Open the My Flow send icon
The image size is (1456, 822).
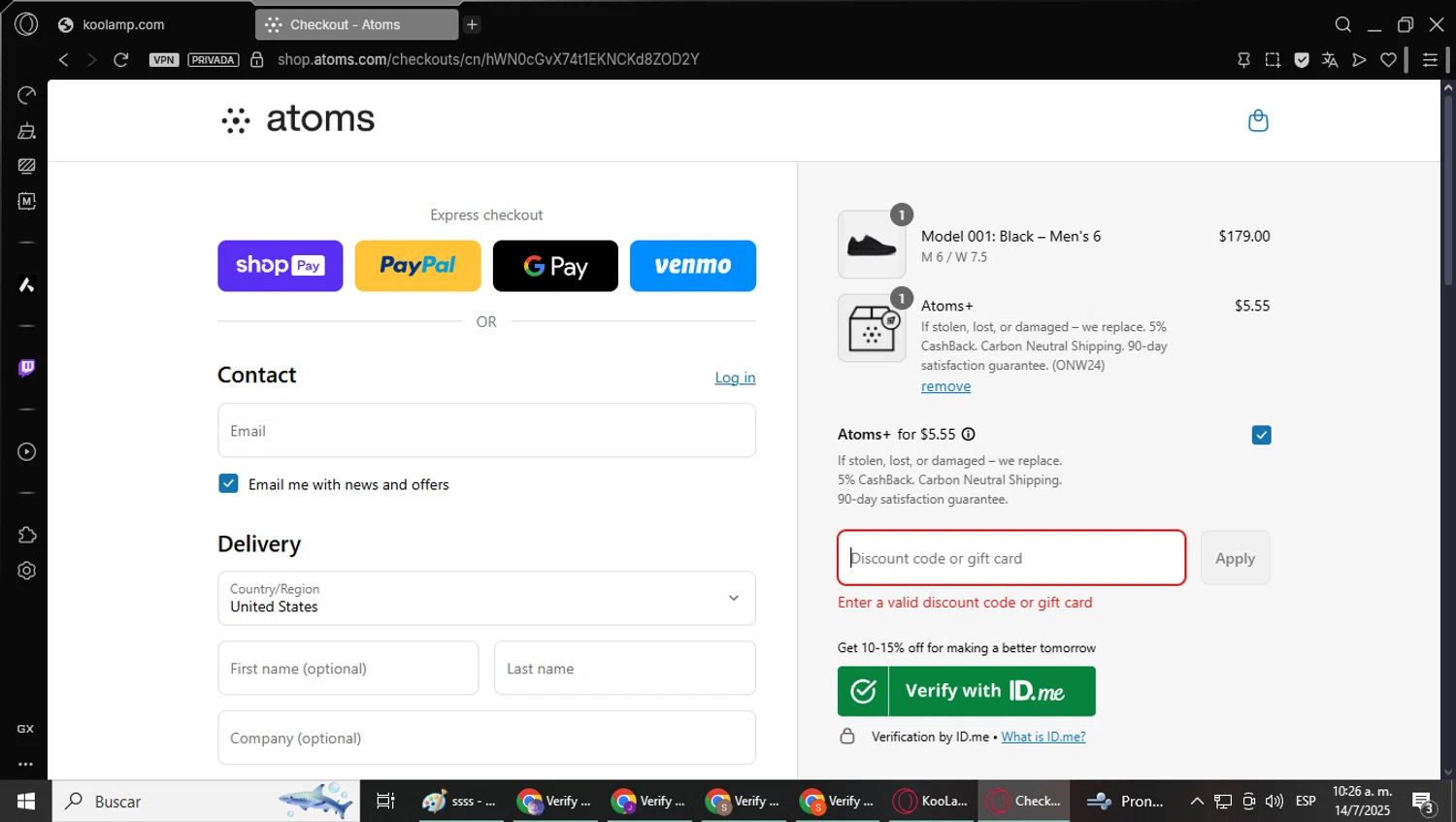tap(1359, 60)
